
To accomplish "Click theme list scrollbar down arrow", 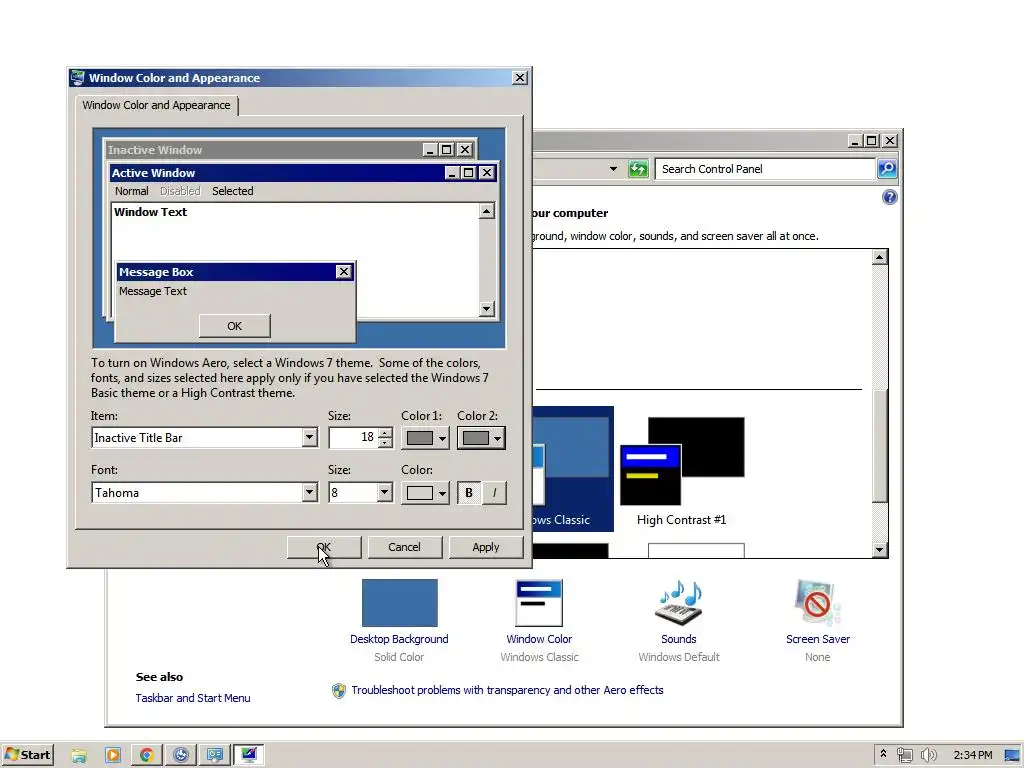I will tap(880, 550).
